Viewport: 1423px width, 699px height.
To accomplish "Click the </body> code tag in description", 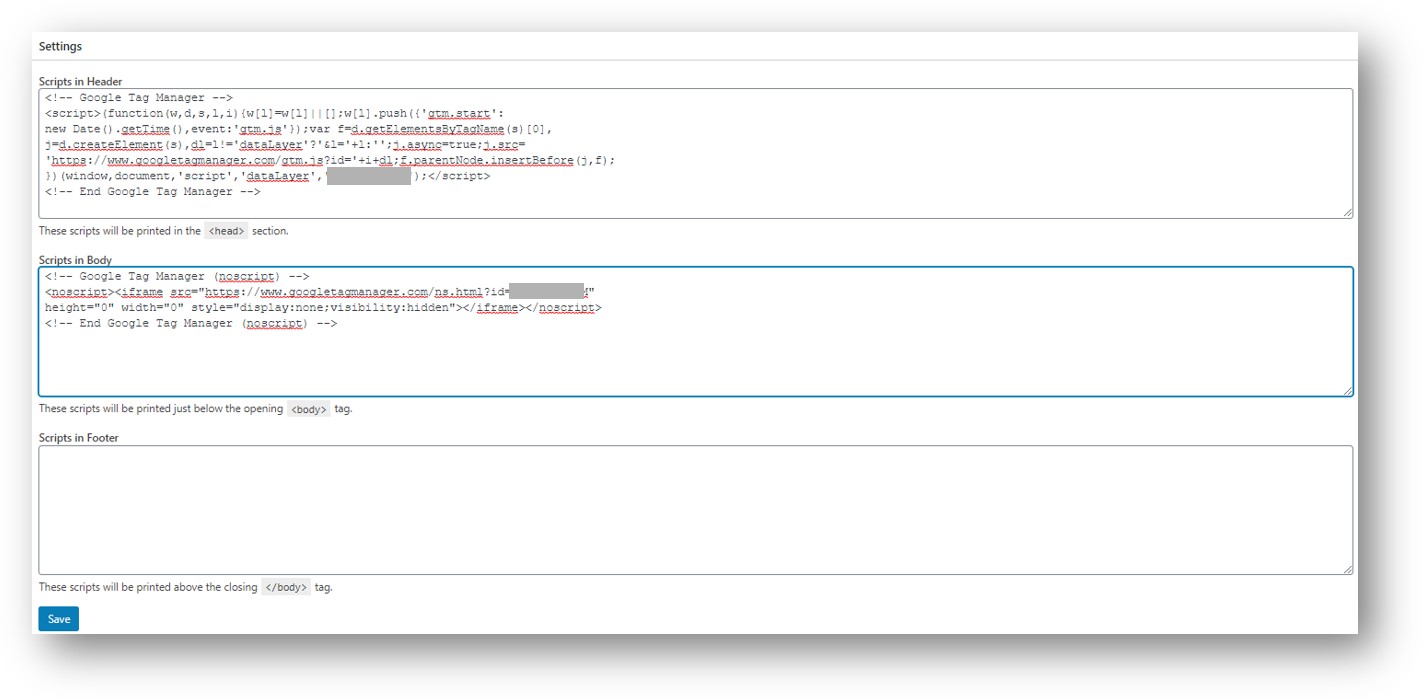I will 286,588.
